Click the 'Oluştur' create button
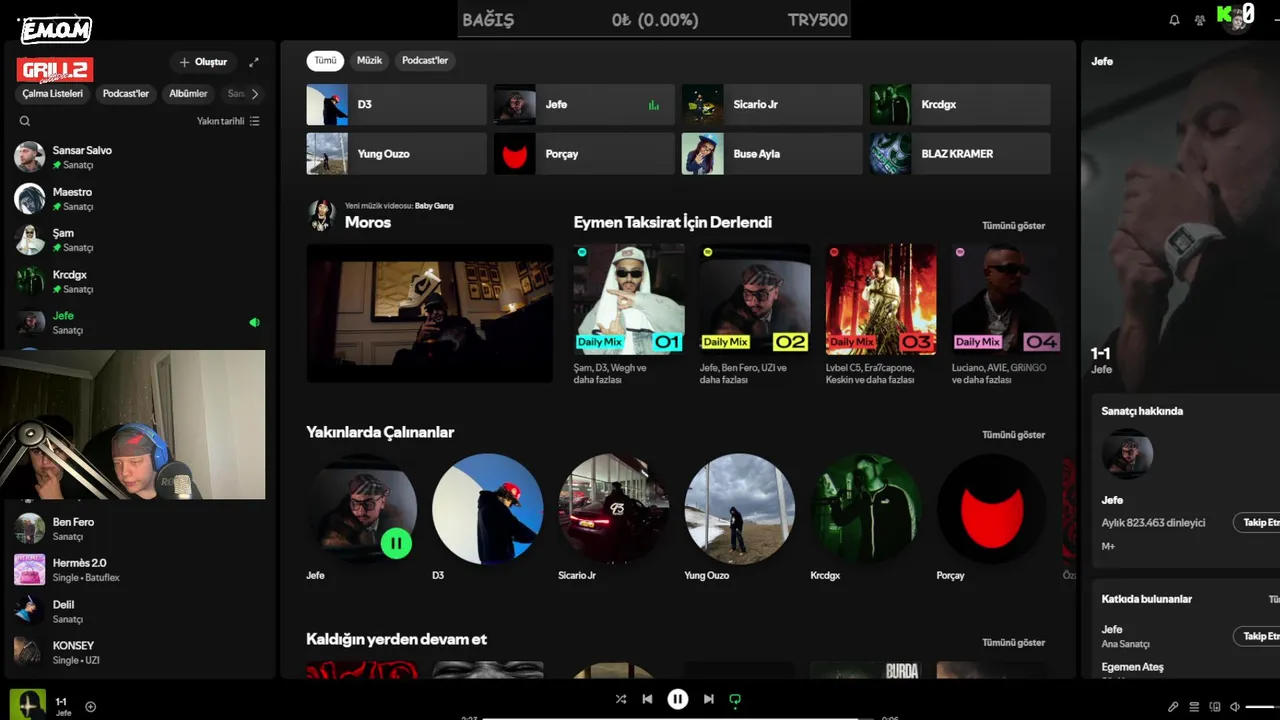1280x720 pixels. pyautogui.click(x=203, y=62)
